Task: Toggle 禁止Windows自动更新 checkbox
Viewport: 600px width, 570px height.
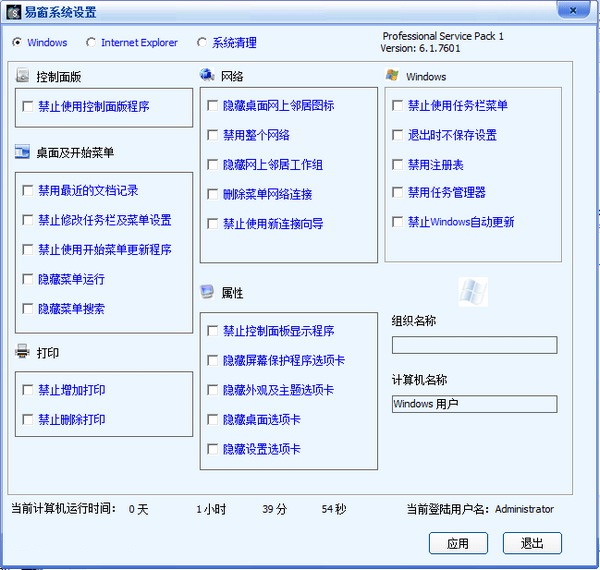Action: [398, 221]
